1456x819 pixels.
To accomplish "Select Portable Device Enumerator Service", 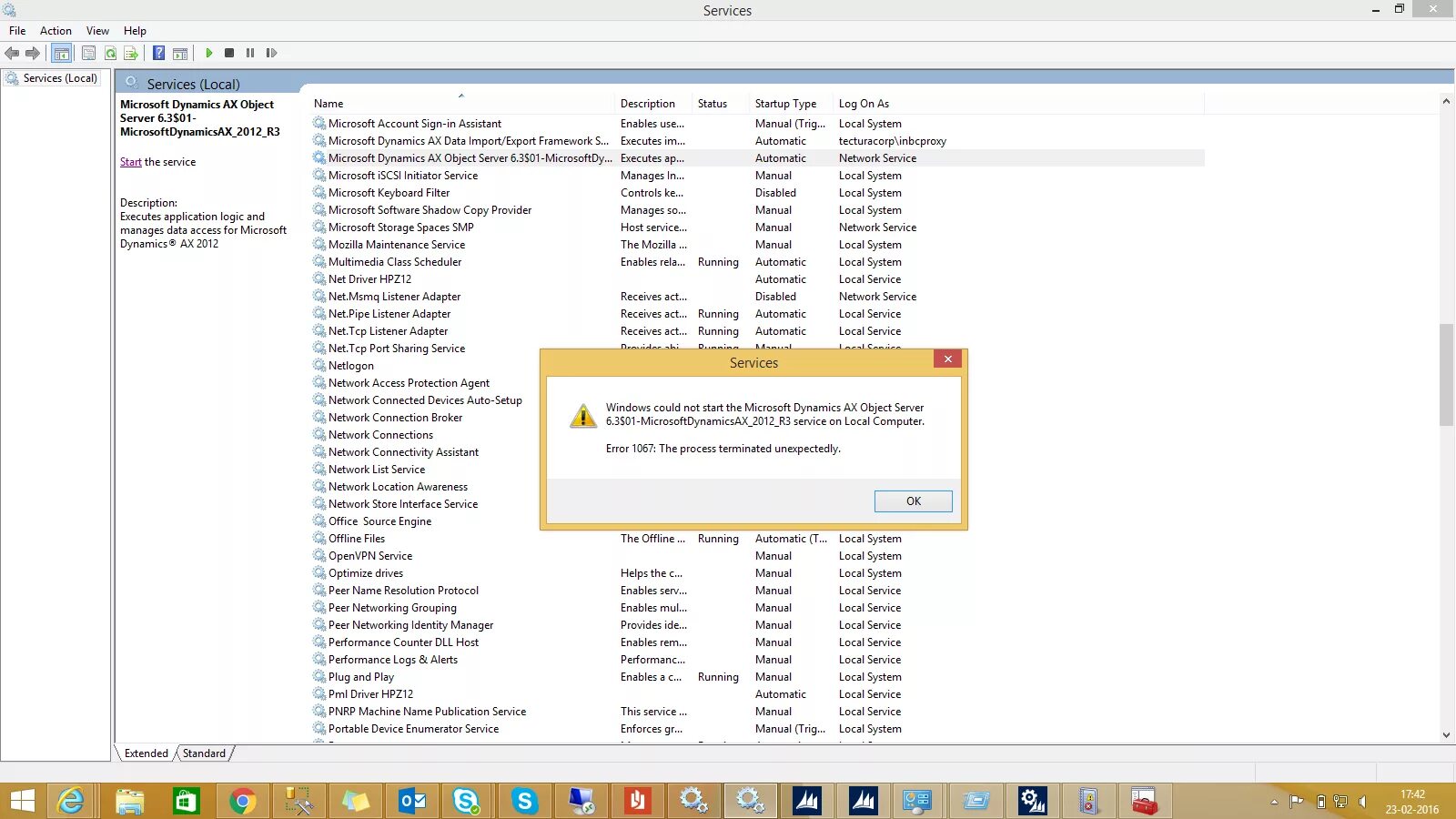I will (x=414, y=729).
